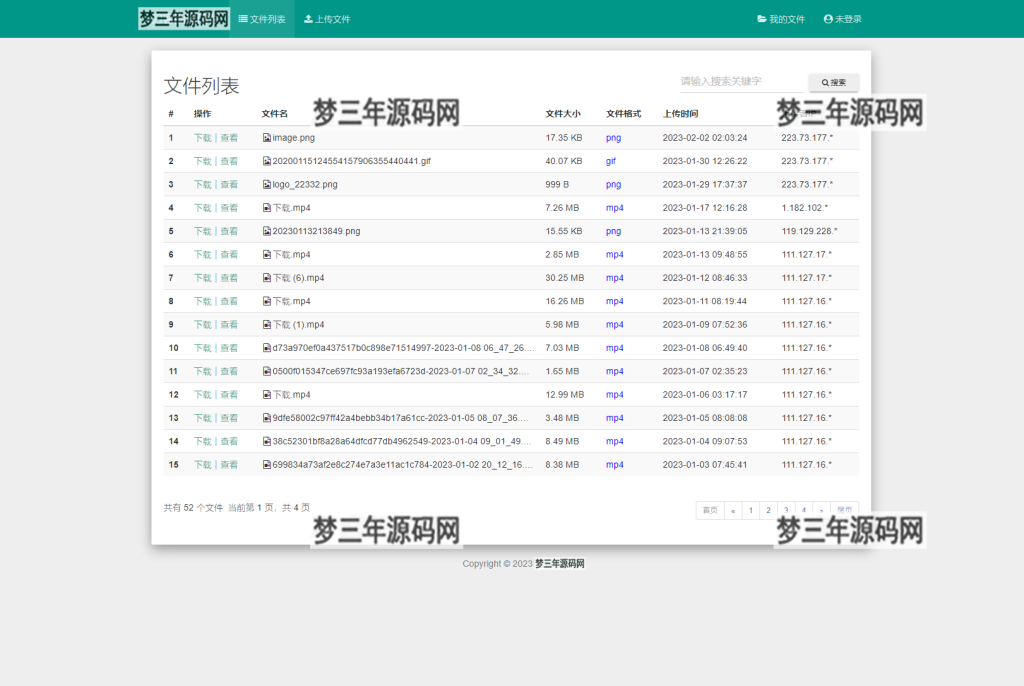
Task: Click the file name 20200115124554157906355440441.gif
Action: (x=351, y=161)
